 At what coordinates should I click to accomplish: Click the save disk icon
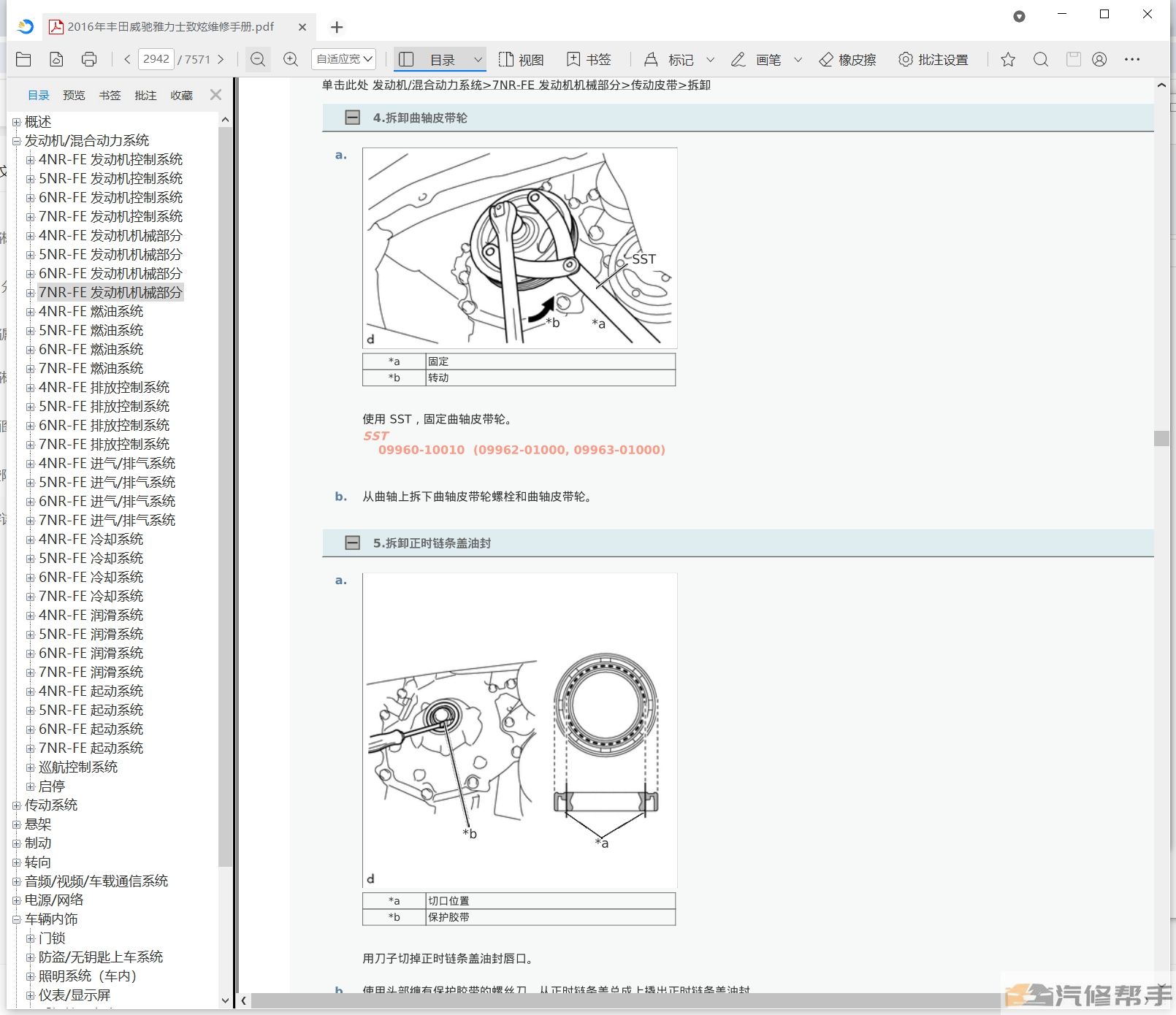pyautogui.click(x=1073, y=59)
